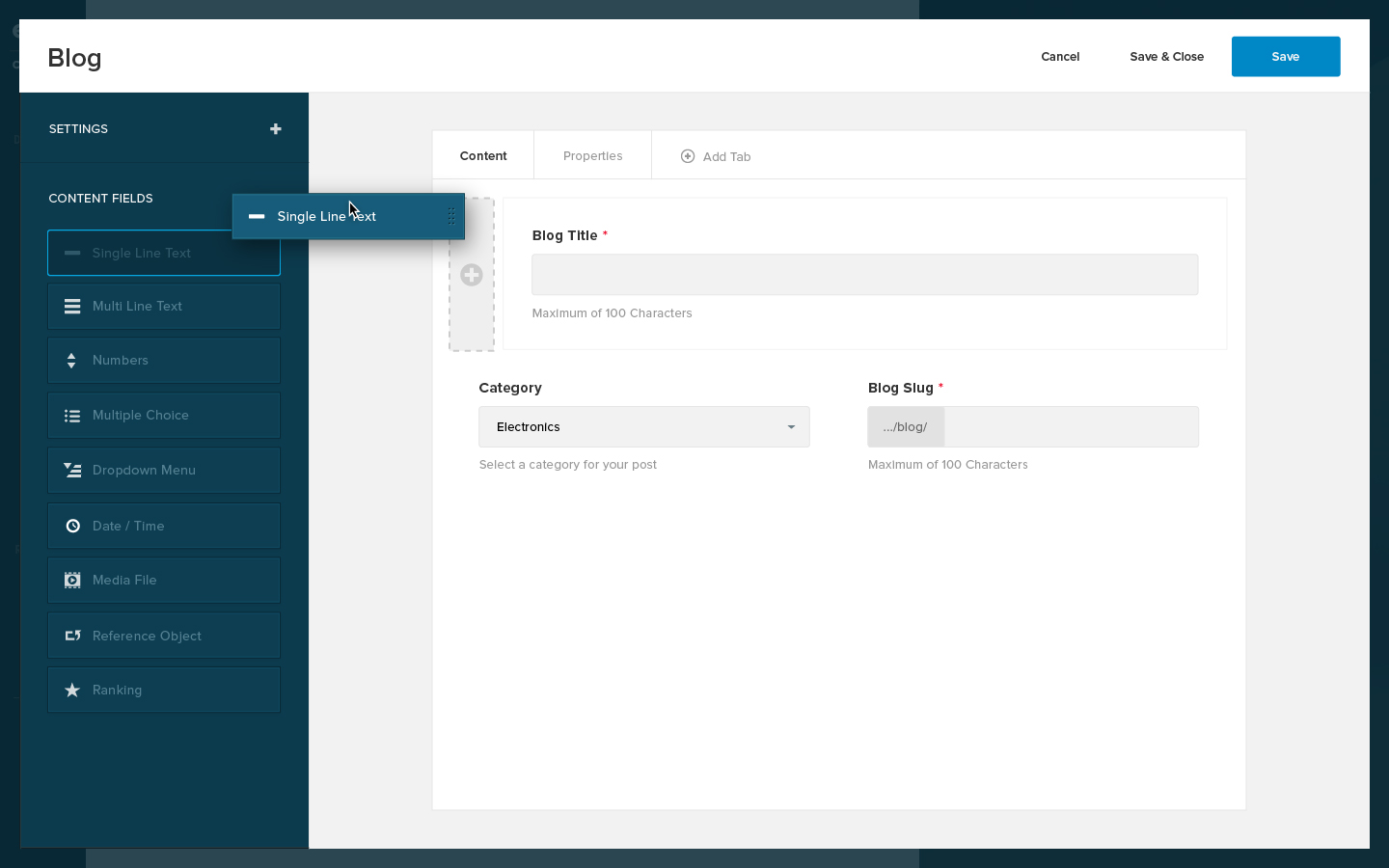This screenshot has width=1389, height=868.
Task: Click the blue Save button
Action: point(1286,57)
